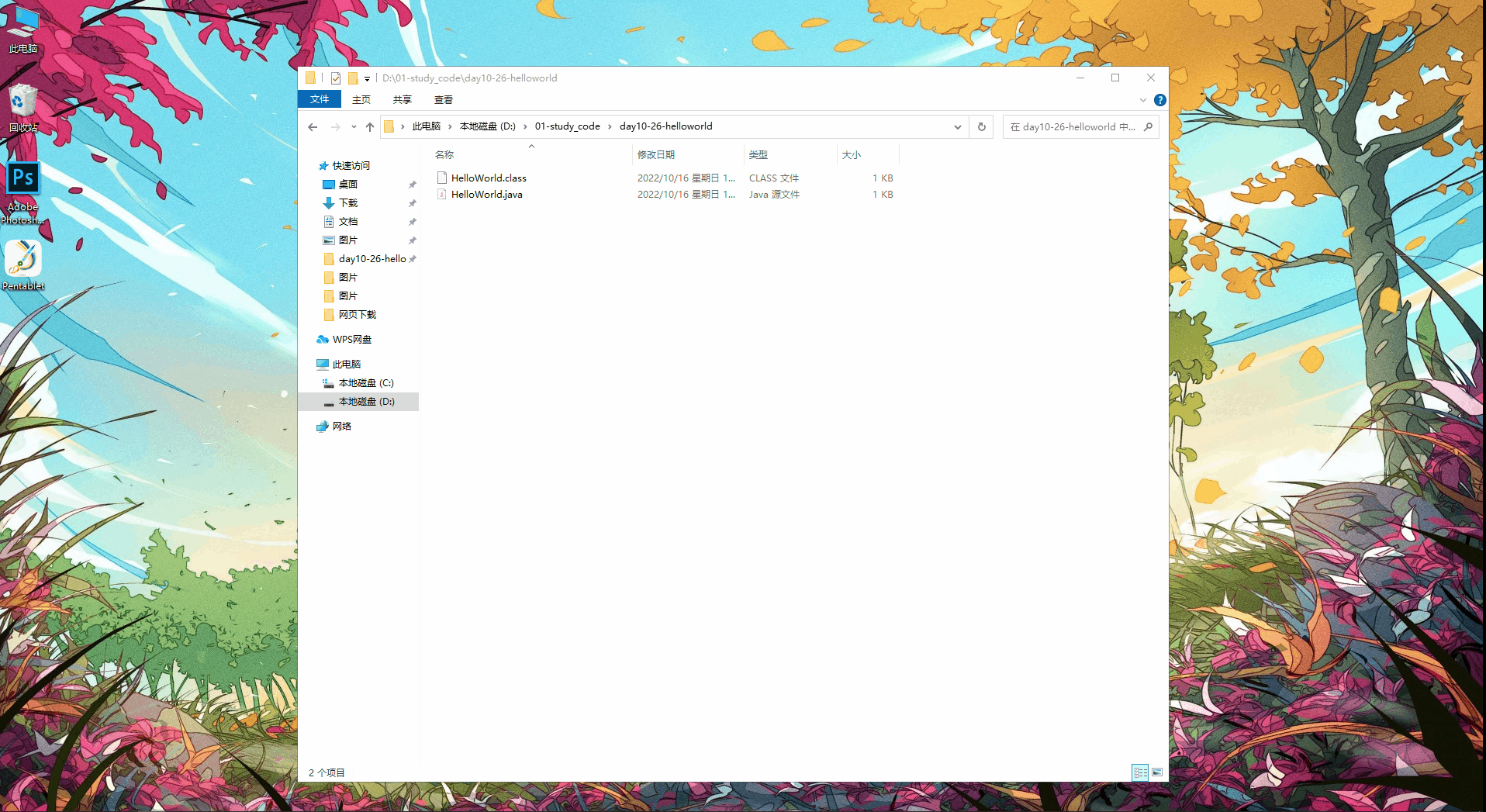Image resolution: width=1486 pixels, height=812 pixels.
Task: Expand the ribbon with chevron arrow
Action: (x=1142, y=100)
